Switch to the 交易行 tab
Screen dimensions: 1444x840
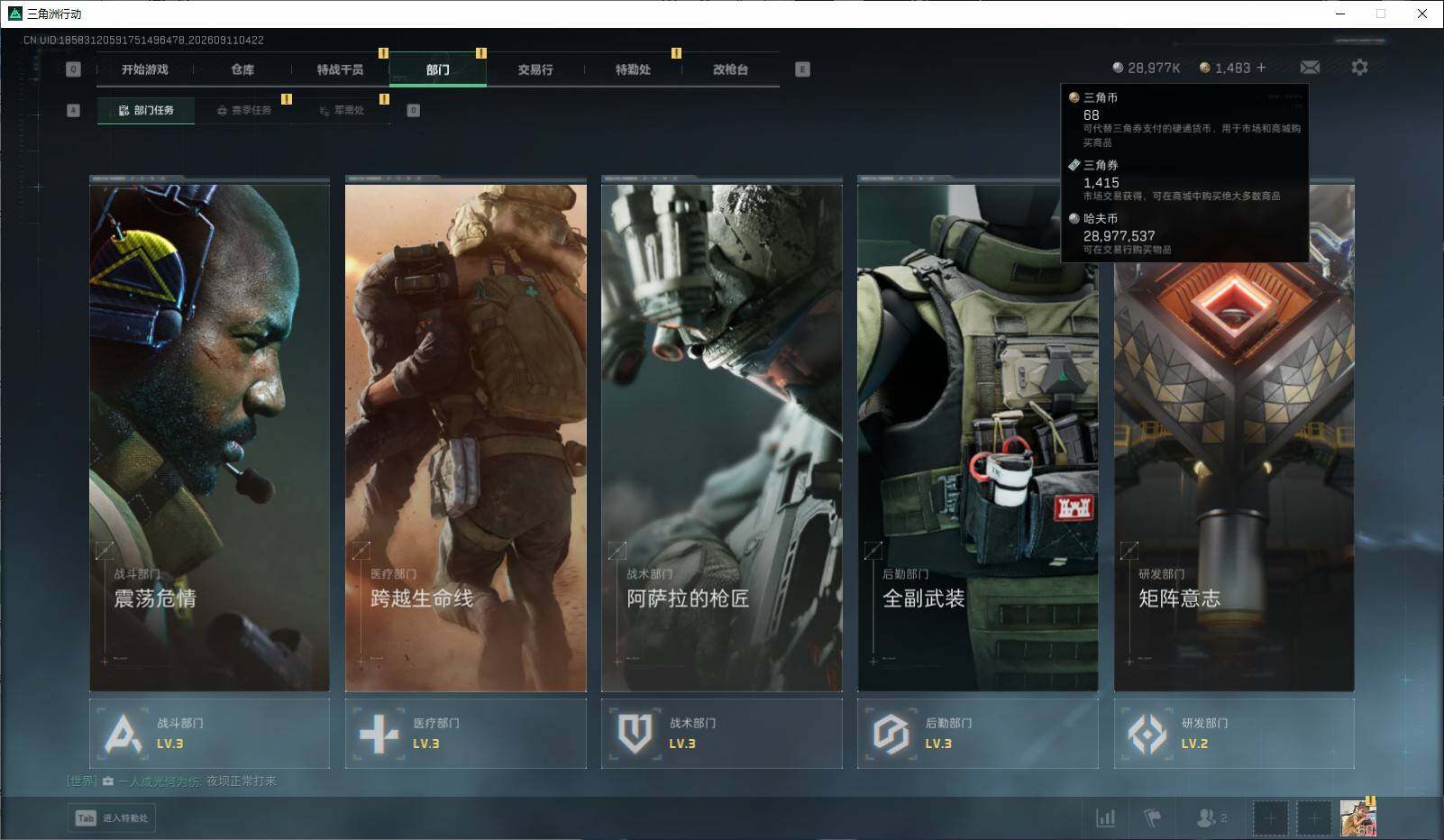(535, 69)
